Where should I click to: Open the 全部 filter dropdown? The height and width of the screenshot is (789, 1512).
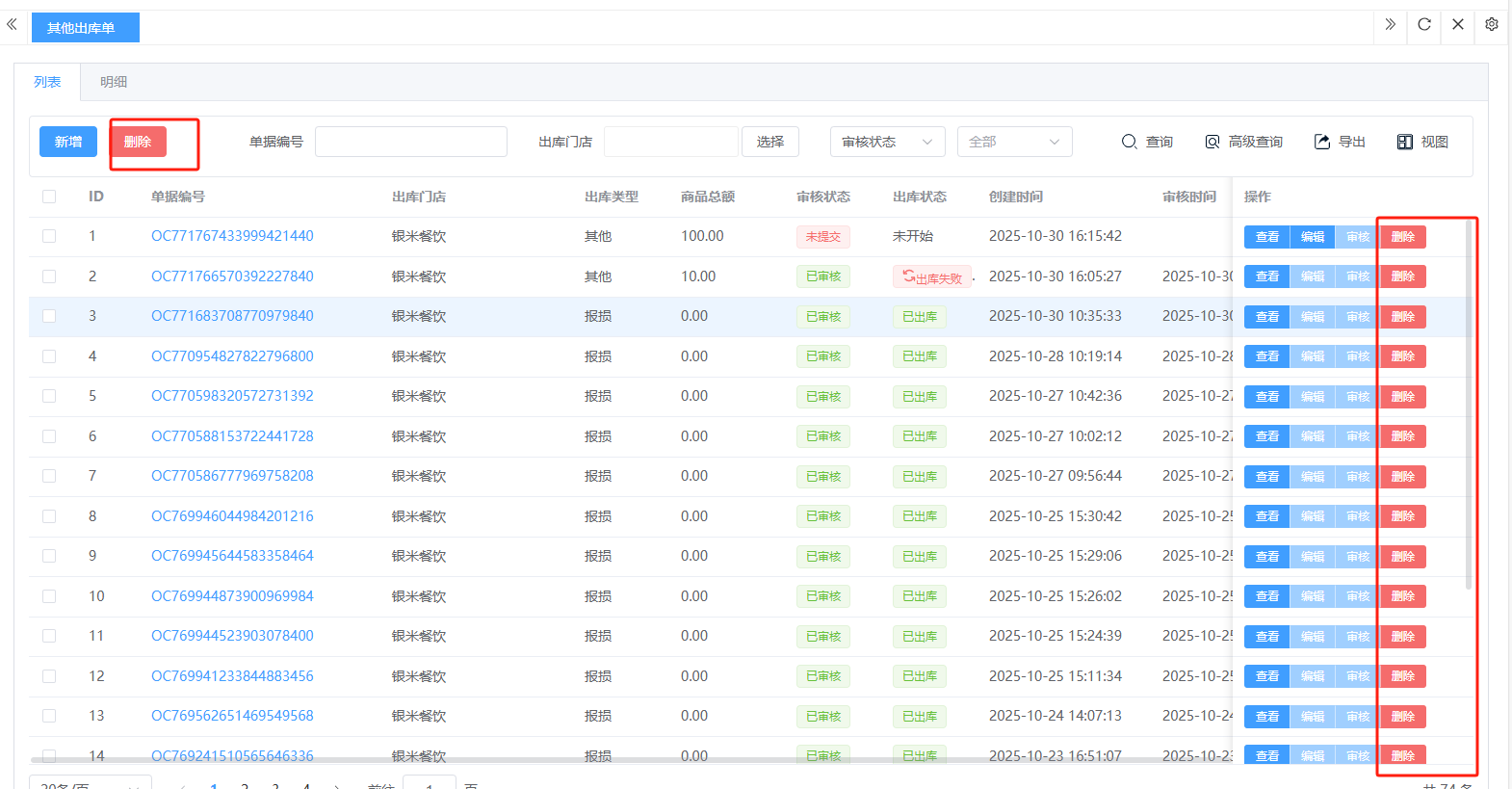pyautogui.click(x=1014, y=142)
